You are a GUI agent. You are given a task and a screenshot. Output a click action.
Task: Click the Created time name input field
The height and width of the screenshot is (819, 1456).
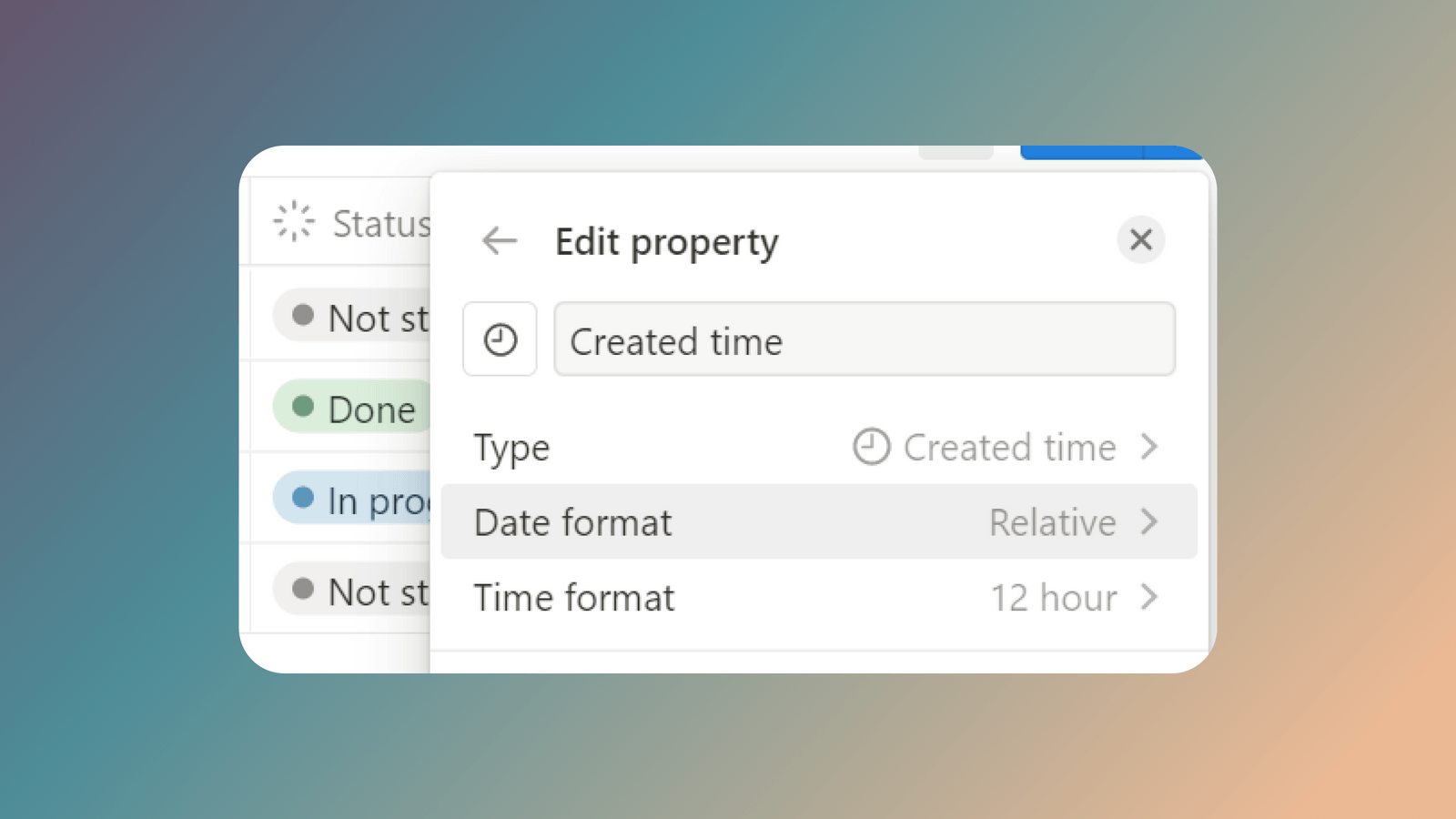point(864,339)
